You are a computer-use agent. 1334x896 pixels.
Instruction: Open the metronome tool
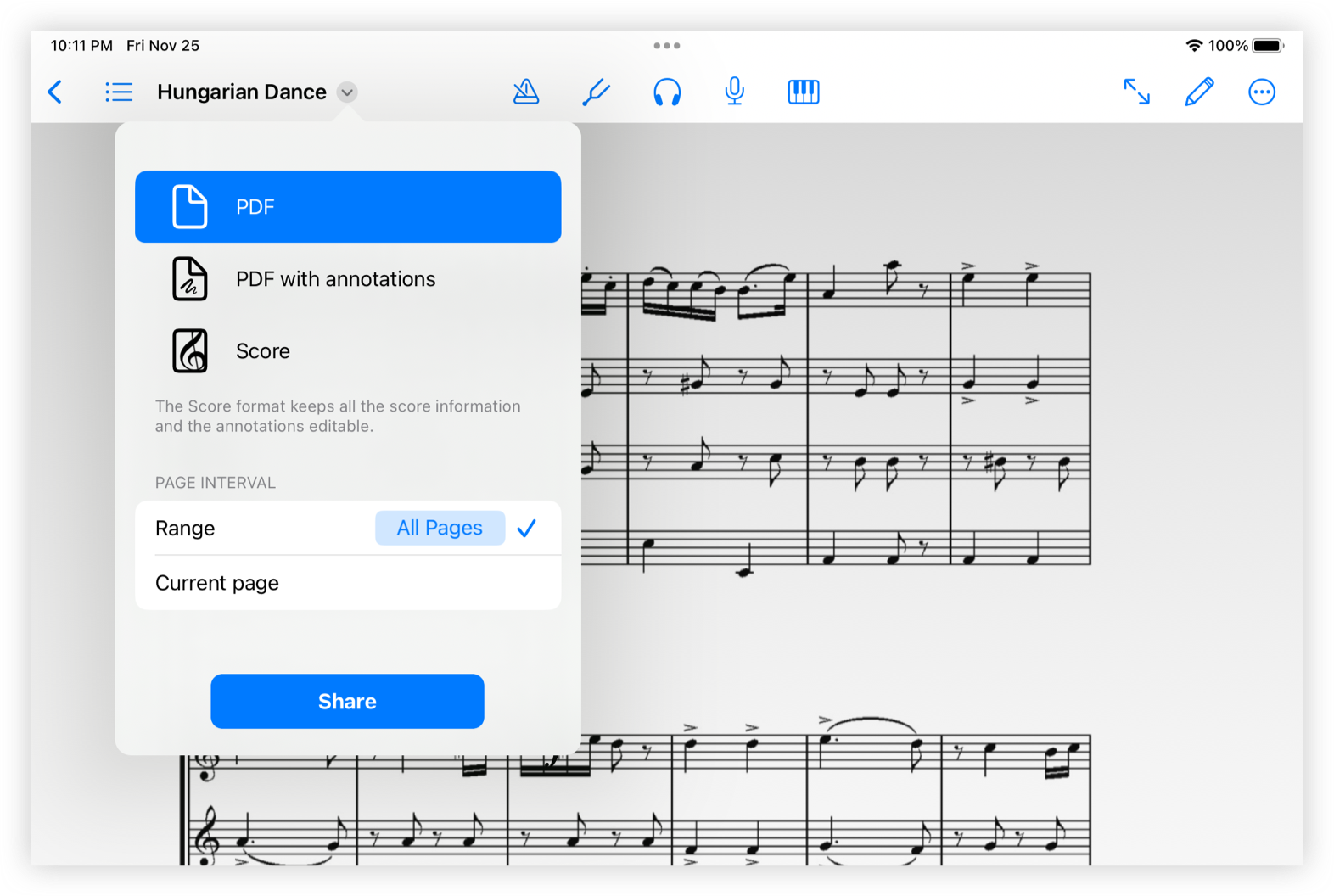coord(526,92)
